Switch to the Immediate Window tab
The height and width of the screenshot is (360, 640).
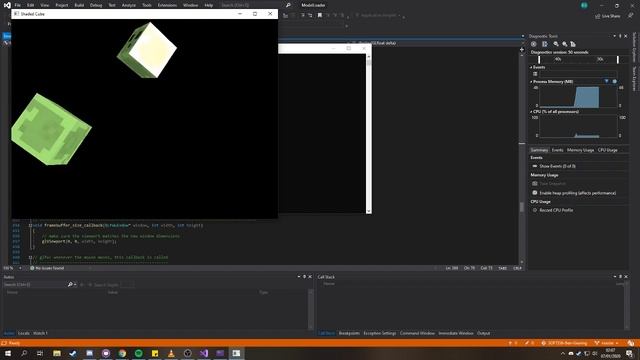[456, 333]
